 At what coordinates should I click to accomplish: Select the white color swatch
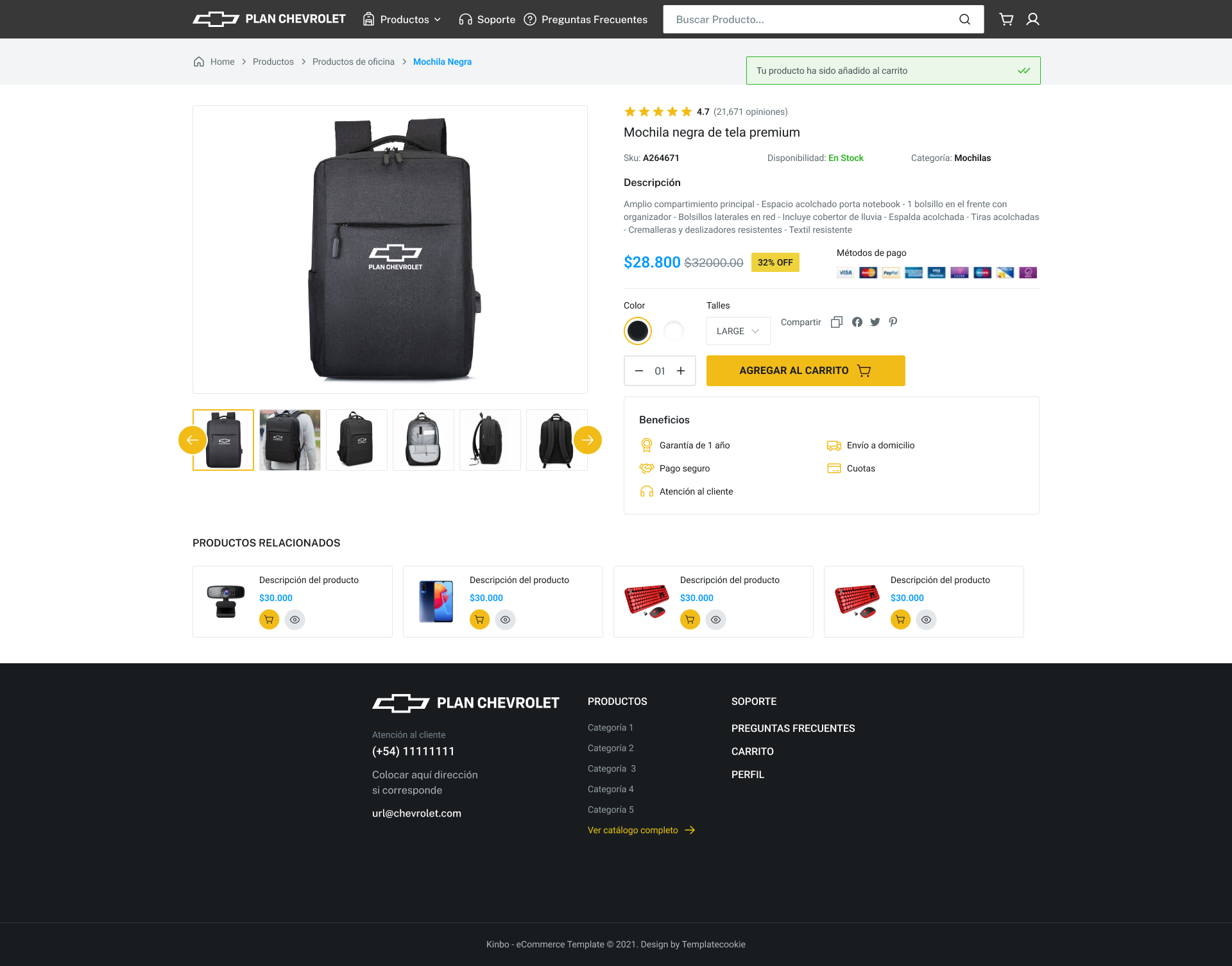coord(674,331)
